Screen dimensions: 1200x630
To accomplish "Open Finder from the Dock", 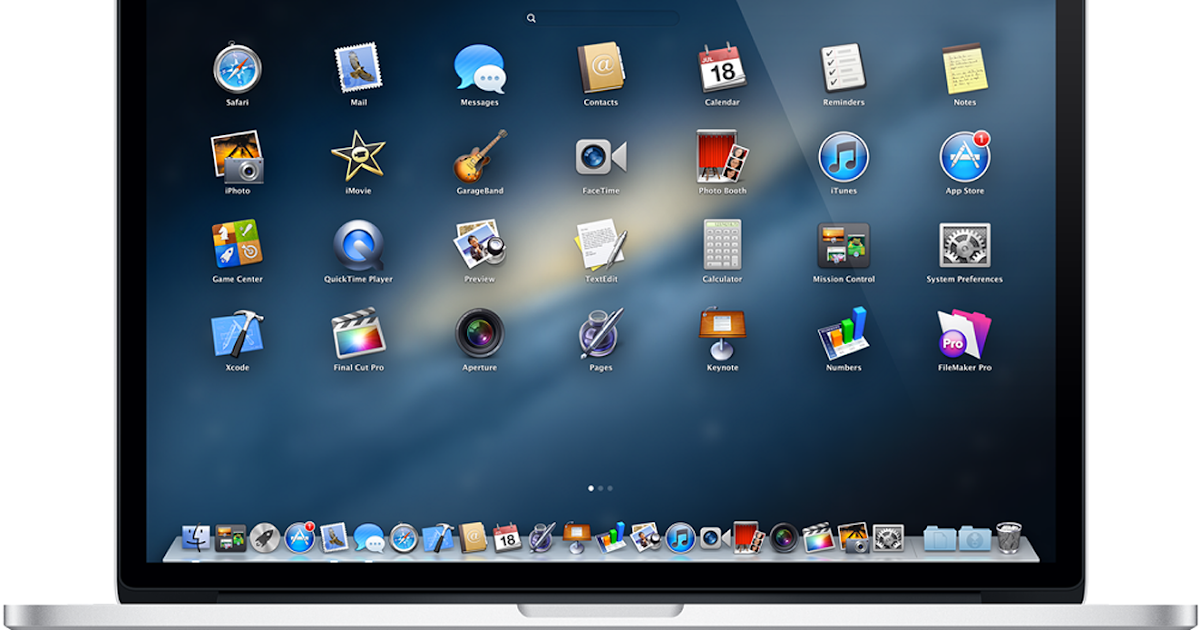I will click(196, 538).
